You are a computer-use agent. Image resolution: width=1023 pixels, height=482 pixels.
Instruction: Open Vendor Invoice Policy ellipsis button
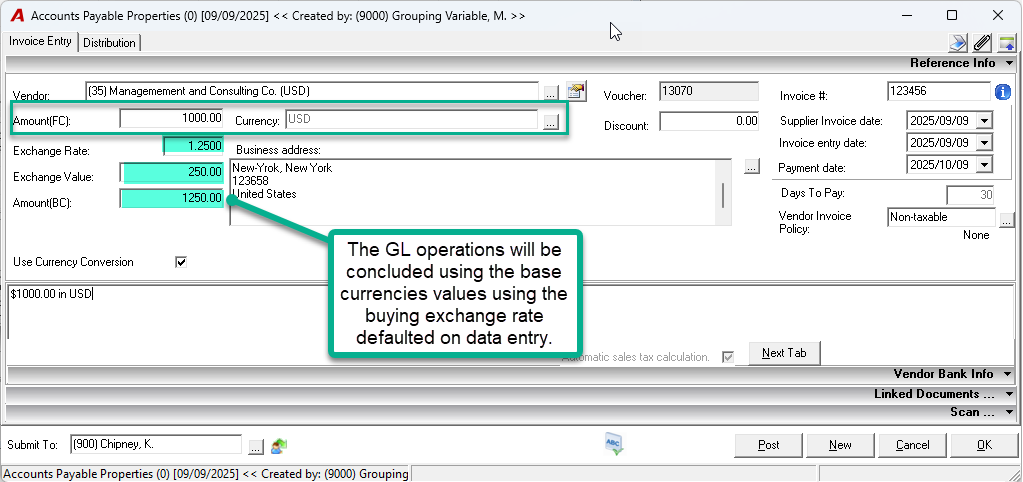1007,220
